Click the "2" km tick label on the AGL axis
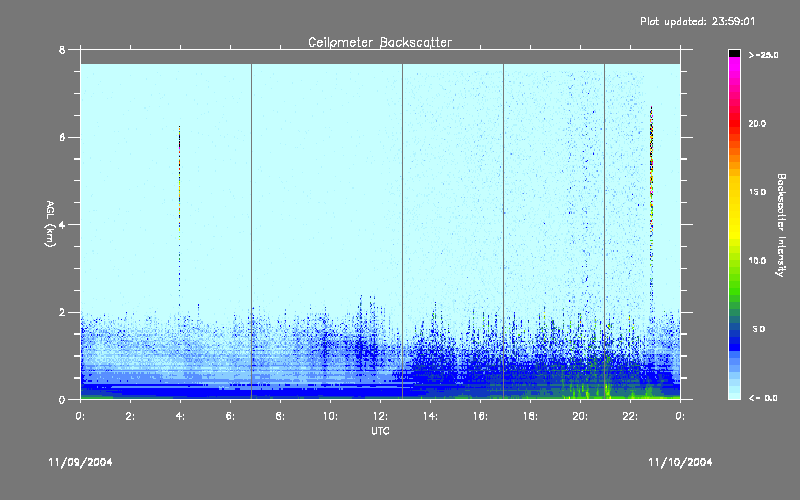The image size is (800, 500). point(62,312)
